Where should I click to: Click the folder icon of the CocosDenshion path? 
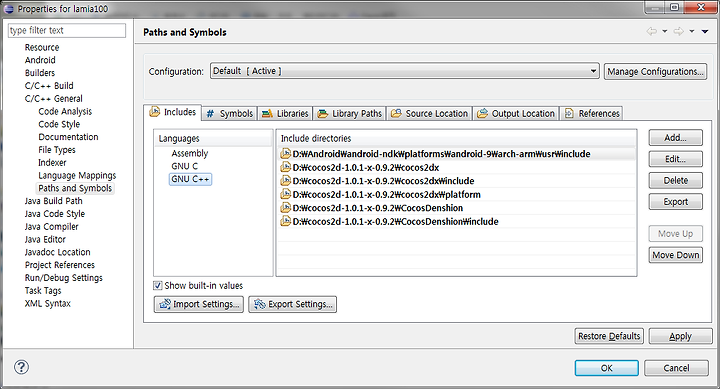(286, 208)
